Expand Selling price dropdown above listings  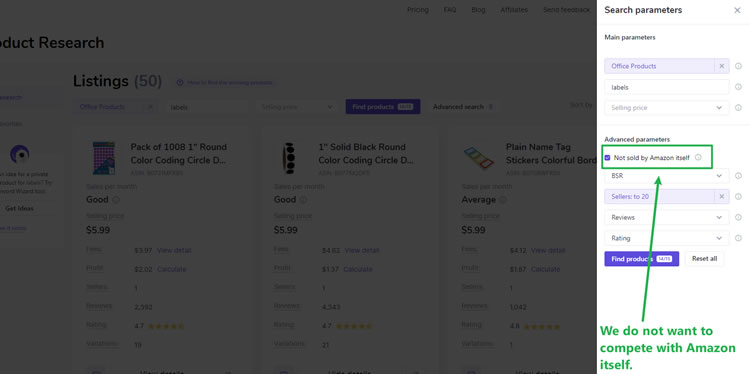[x=296, y=107]
